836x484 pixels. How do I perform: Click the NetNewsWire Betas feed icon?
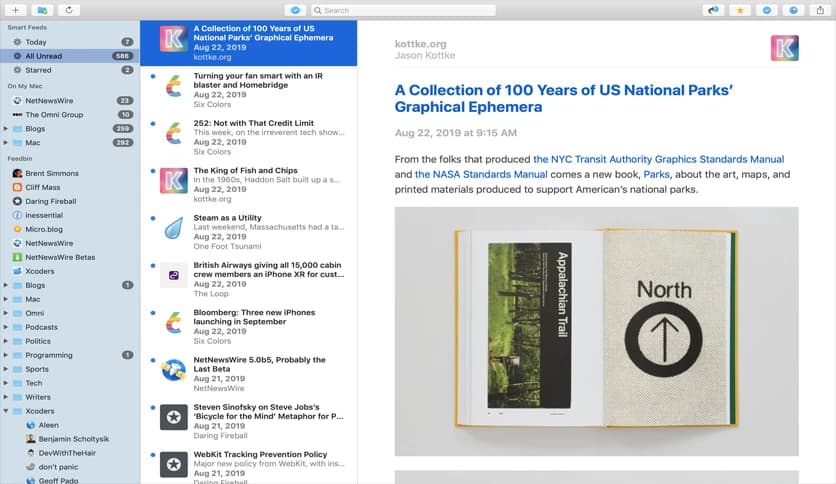point(17,257)
